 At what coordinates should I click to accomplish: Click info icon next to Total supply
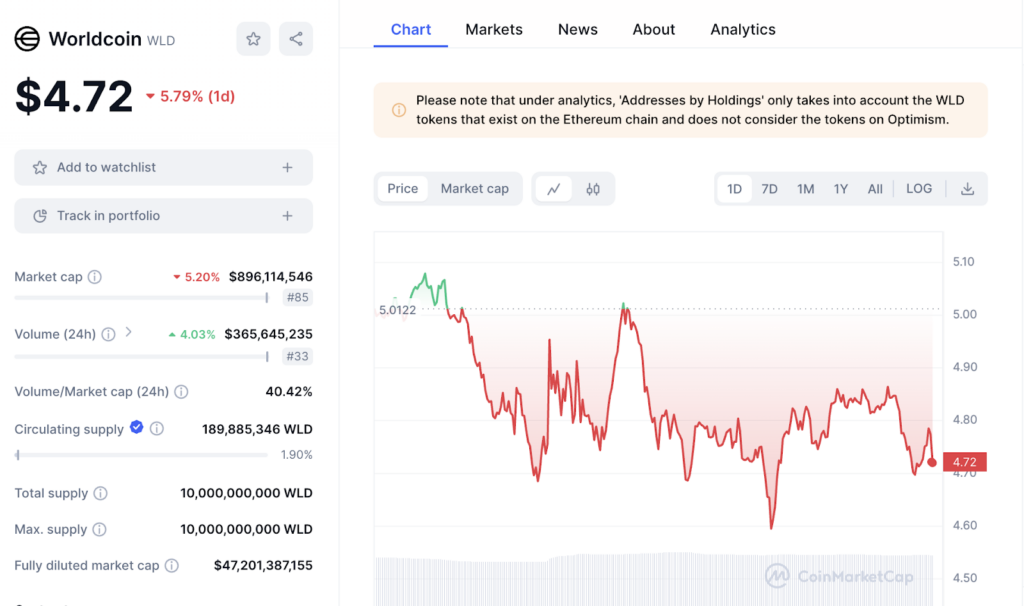pyautogui.click(x=101, y=493)
